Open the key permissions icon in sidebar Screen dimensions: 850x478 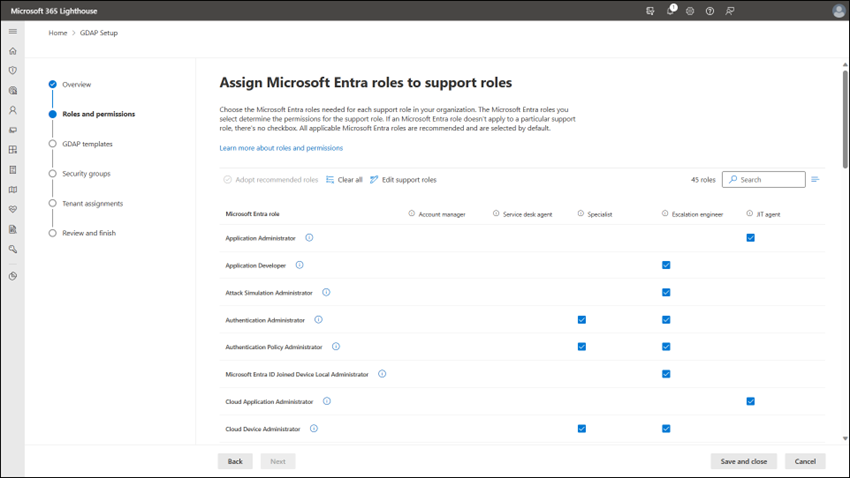tap(13, 249)
